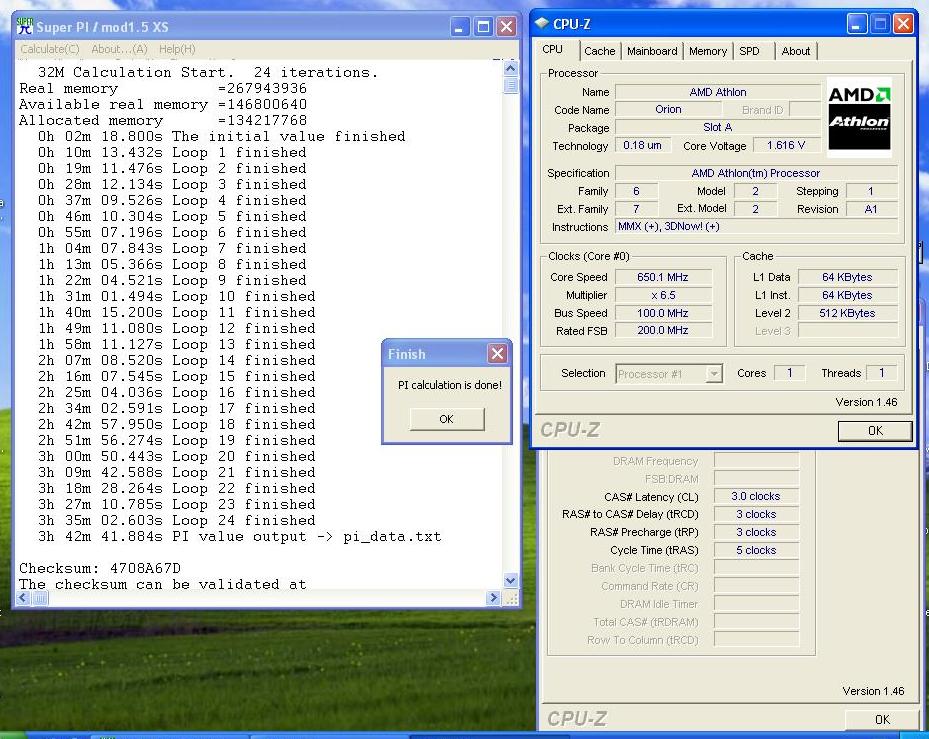Click the Name field AMD Athlon
The image size is (929, 739).
tap(717, 92)
